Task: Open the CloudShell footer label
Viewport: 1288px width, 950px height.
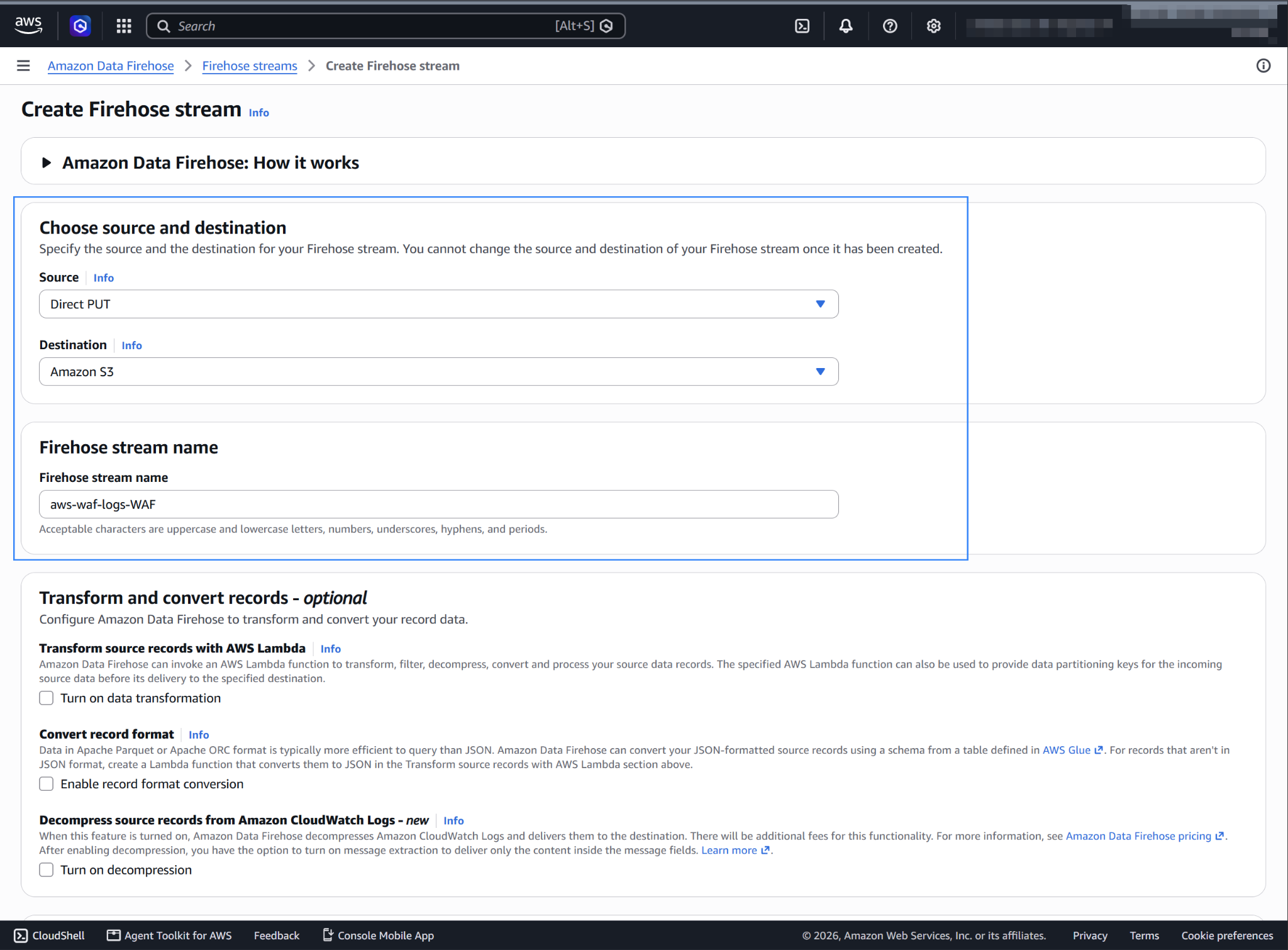Action: [x=58, y=936]
